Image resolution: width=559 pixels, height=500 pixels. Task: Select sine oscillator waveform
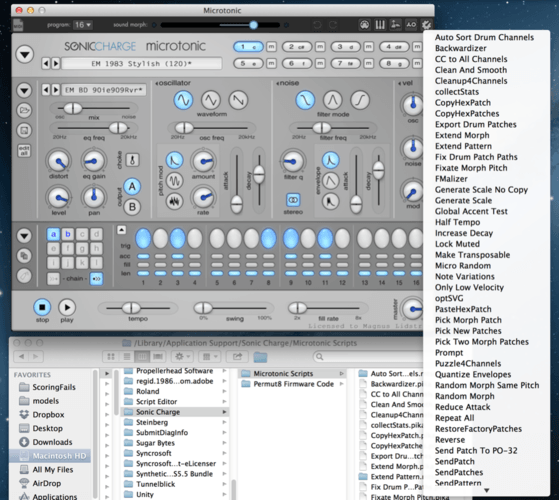[x=183, y=100]
